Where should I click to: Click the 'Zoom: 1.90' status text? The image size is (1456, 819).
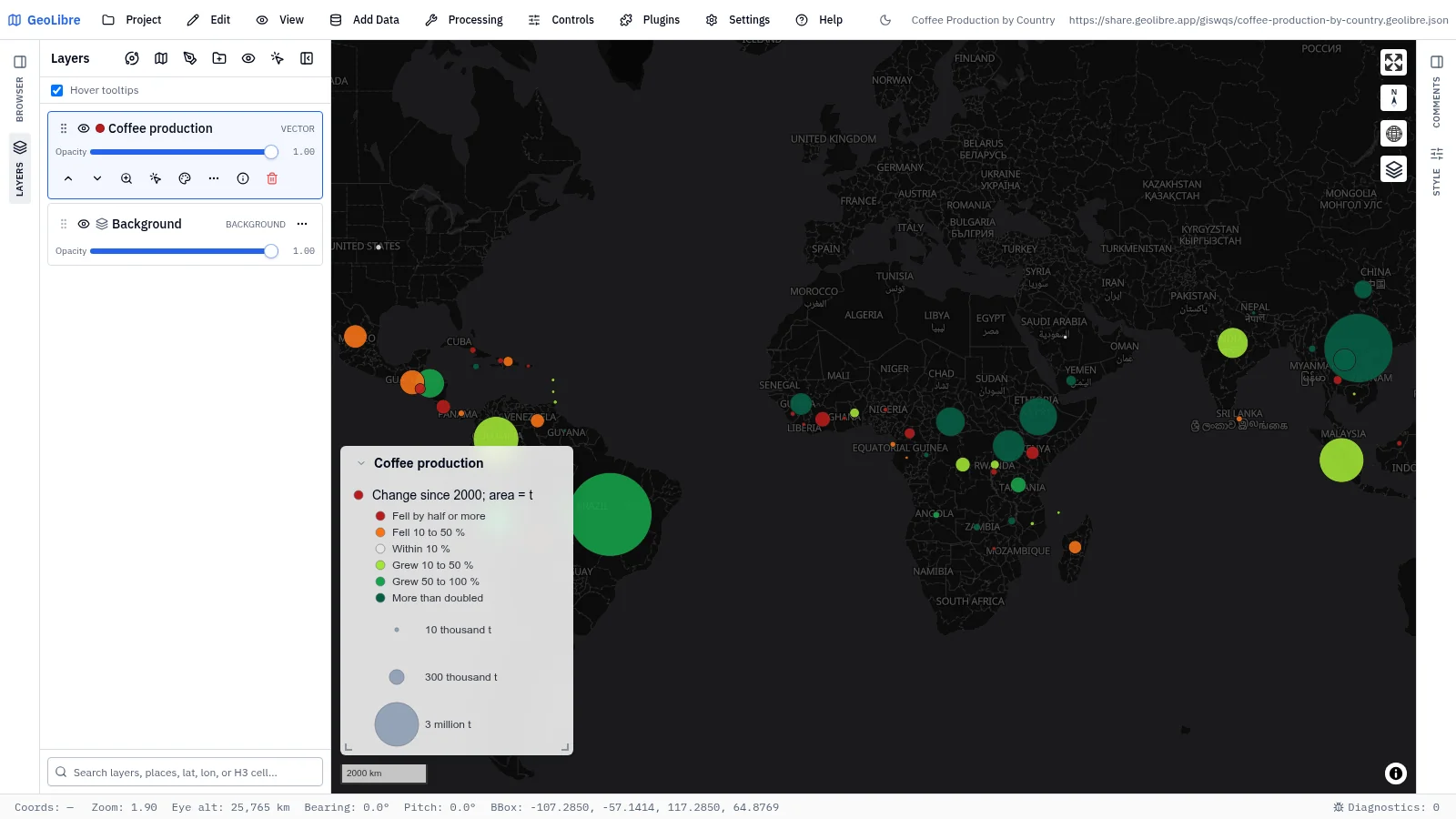pyautogui.click(x=124, y=807)
